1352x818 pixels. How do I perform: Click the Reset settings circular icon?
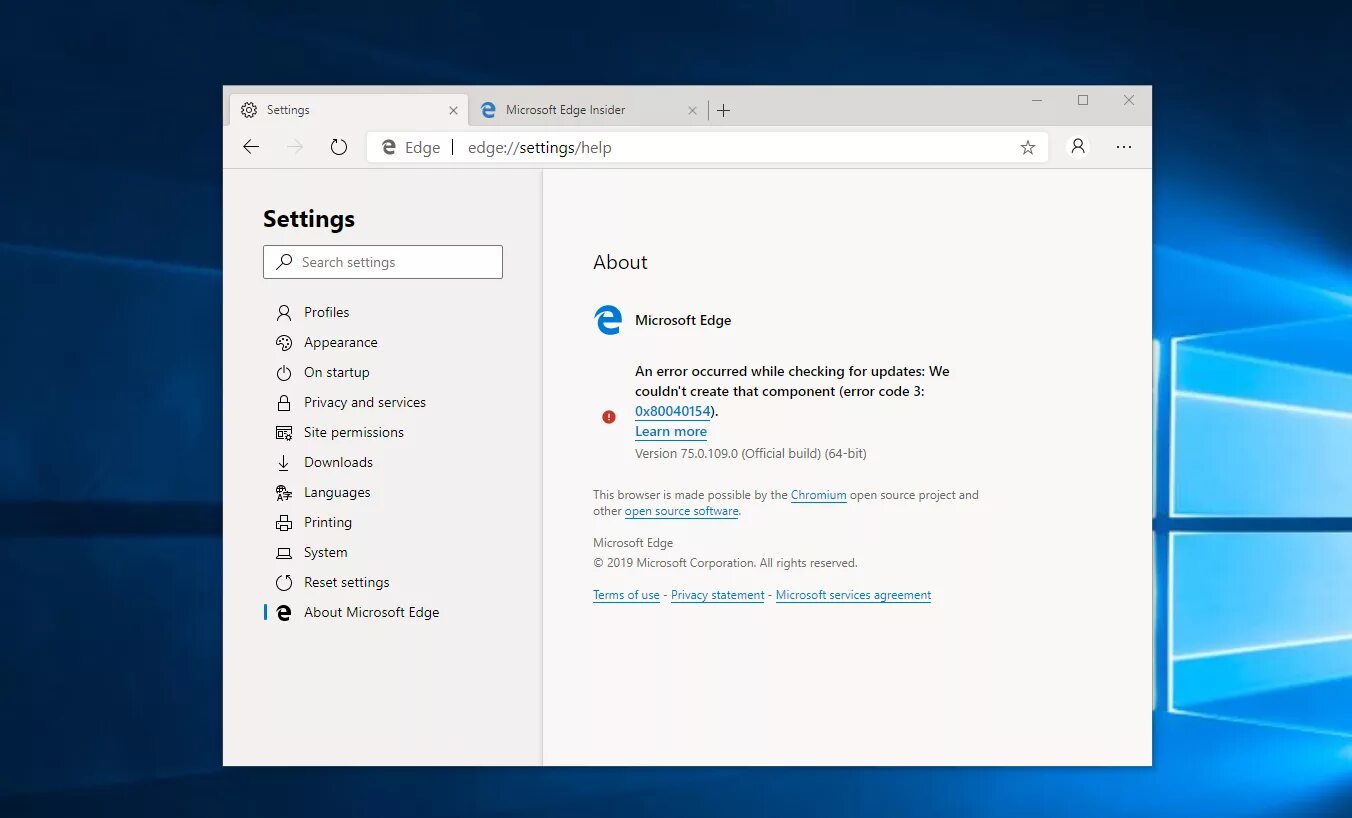pos(284,582)
